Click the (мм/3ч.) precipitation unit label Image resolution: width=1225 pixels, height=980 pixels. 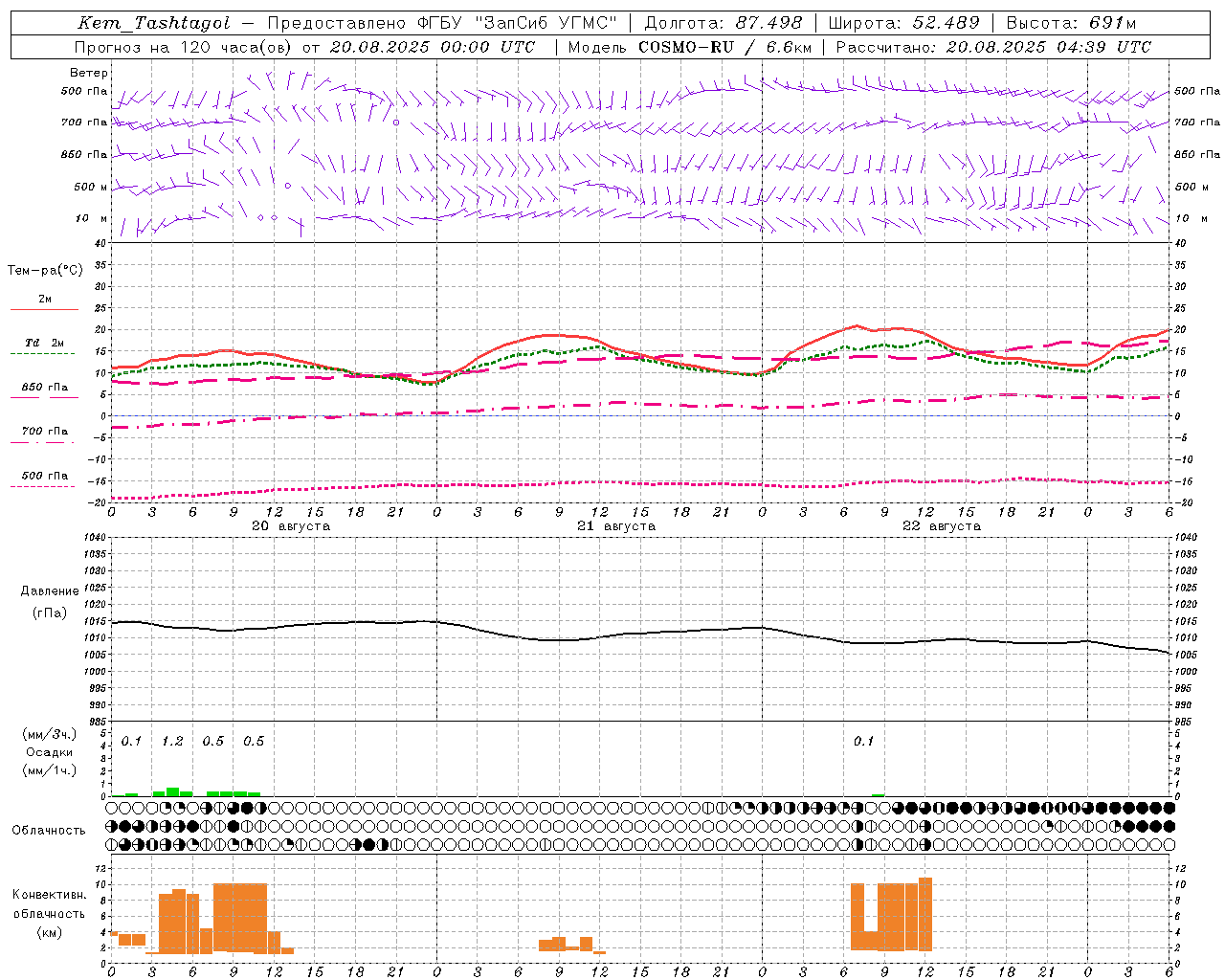click(50, 734)
